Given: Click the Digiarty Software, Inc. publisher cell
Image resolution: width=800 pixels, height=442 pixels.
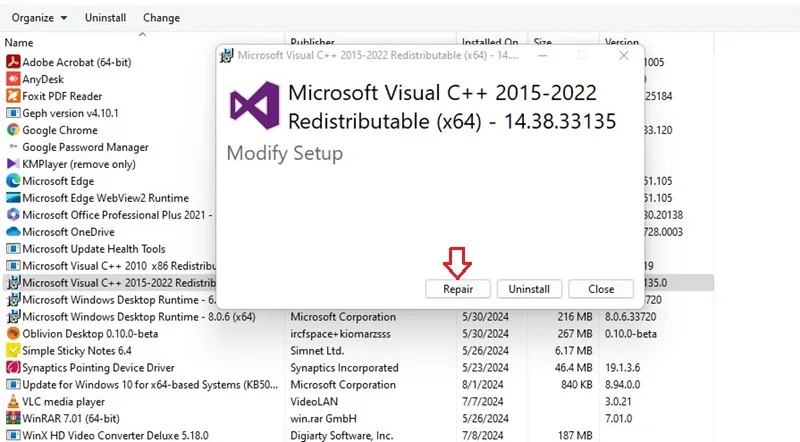Looking at the screenshot, I should pos(341,435).
